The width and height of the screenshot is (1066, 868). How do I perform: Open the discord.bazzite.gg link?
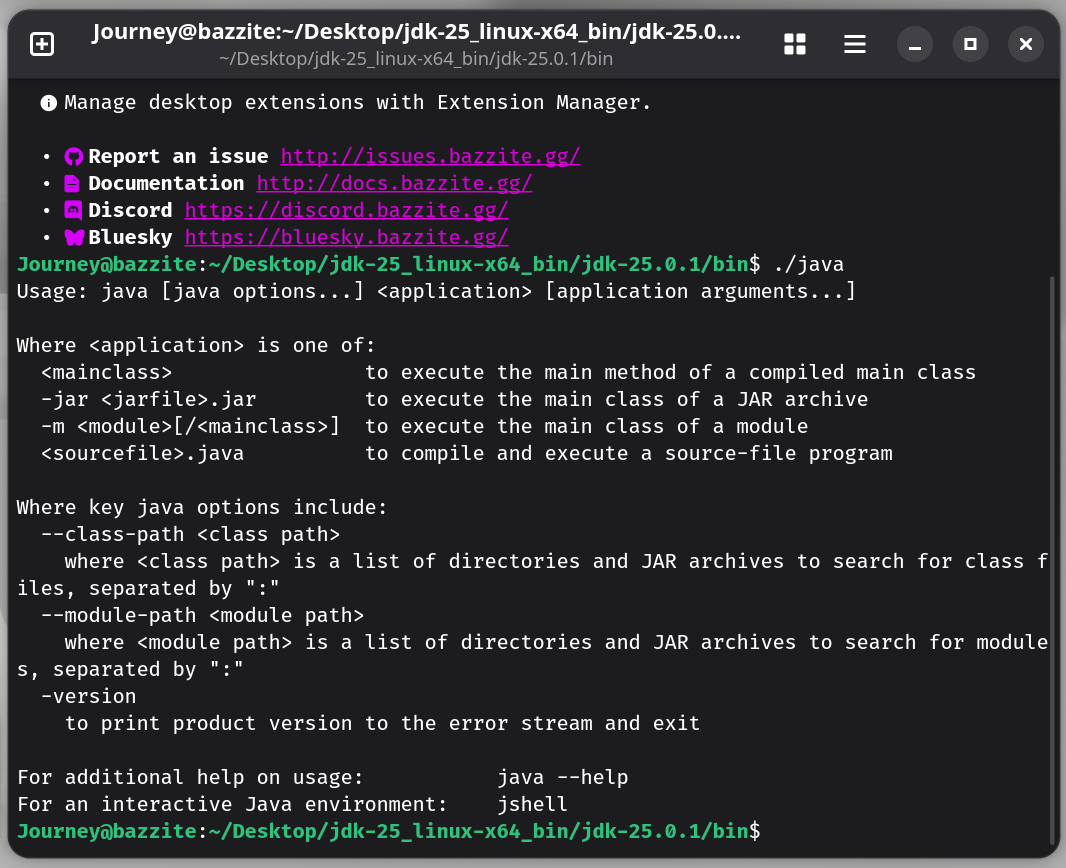point(347,210)
